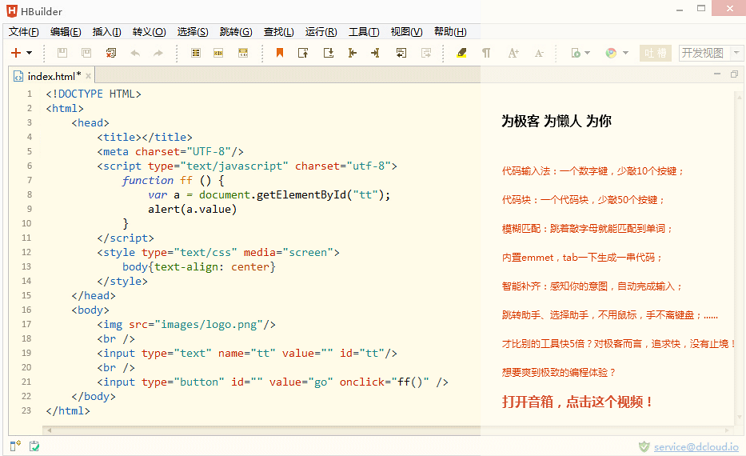Image resolution: width=746 pixels, height=456 pixels.
Task: Open the 工具(T) menu
Action: click(x=364, y=32)
